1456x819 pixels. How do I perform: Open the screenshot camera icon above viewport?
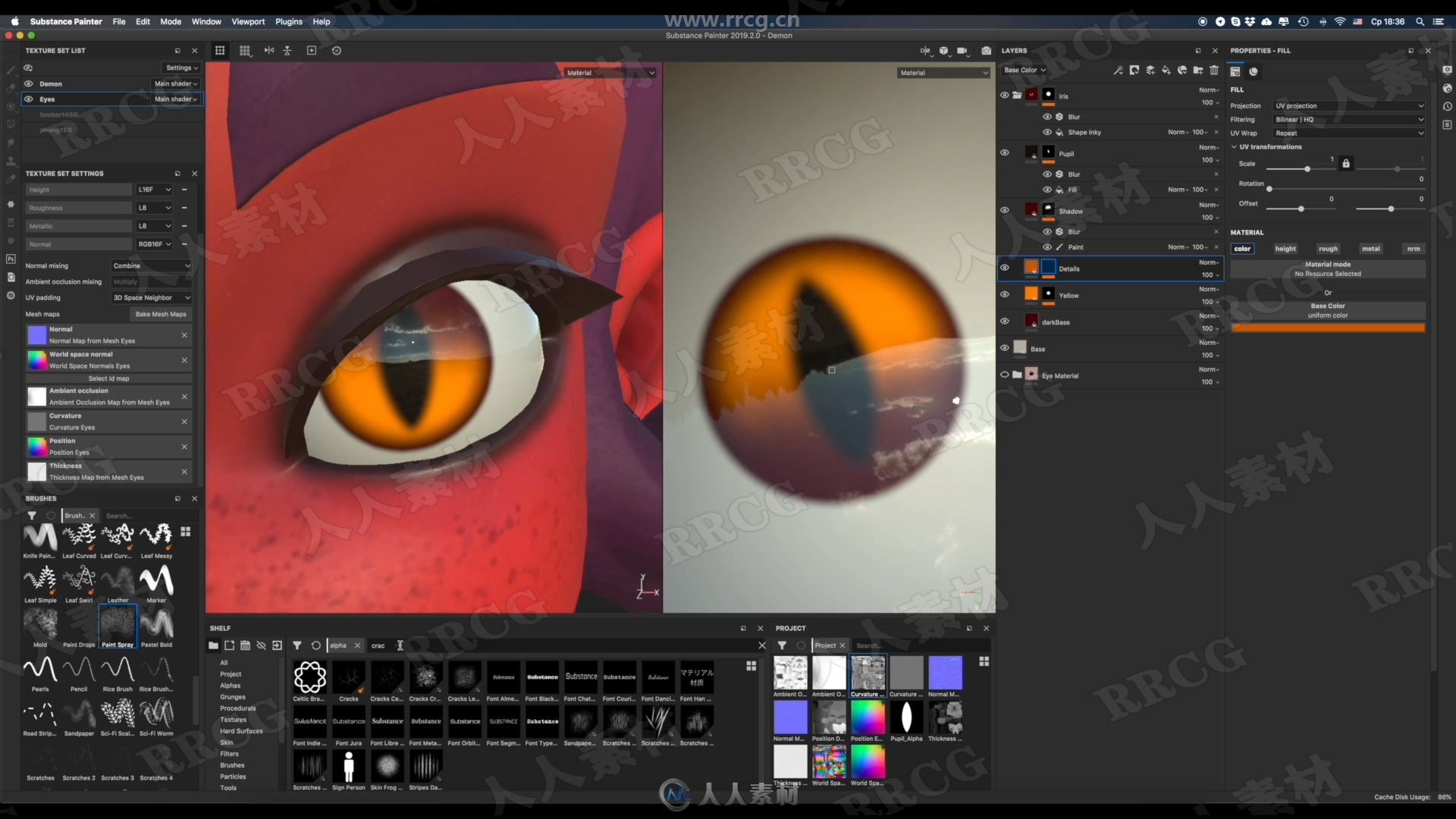click(986, 51)
